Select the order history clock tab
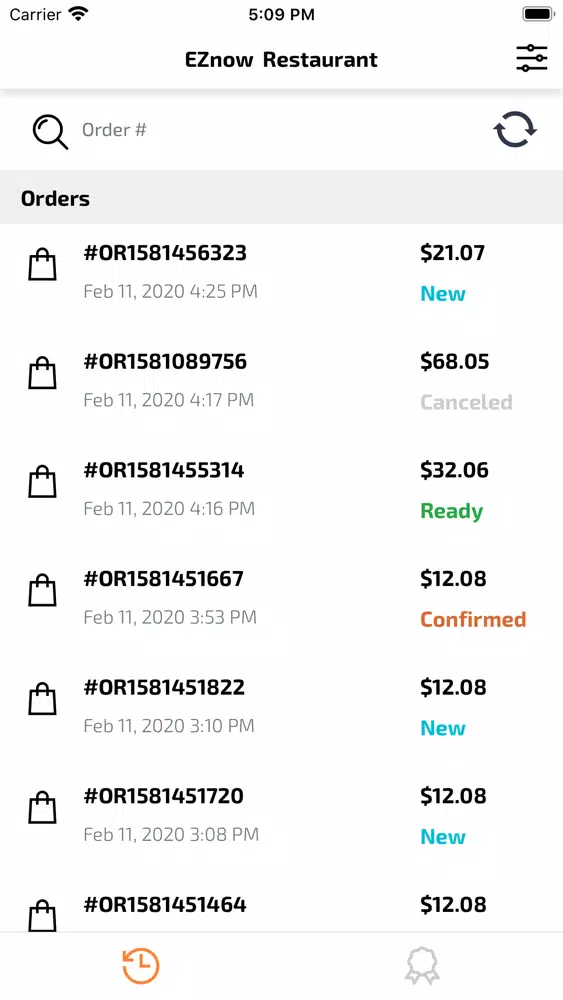Screen dimensions: 563x1000 [141, 966]
